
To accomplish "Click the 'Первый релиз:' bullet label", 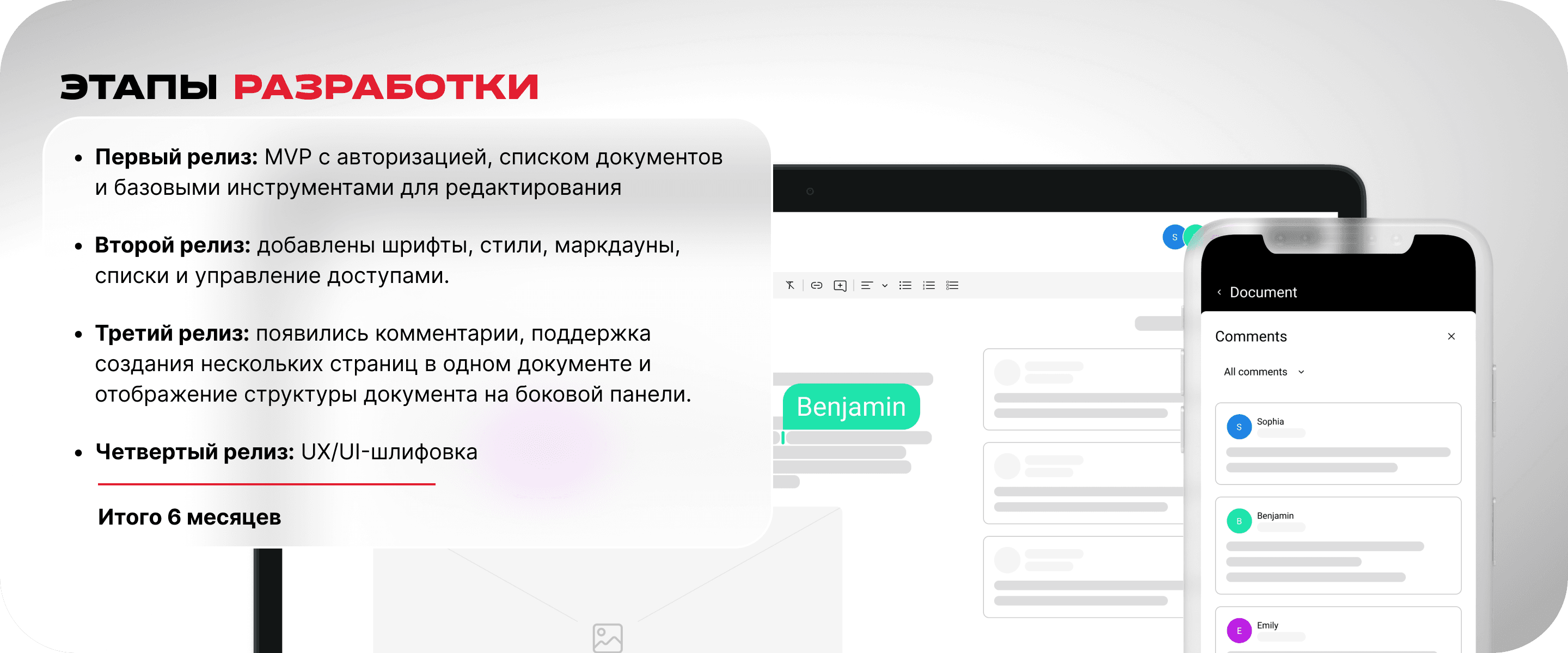I will tap(176, 157).
